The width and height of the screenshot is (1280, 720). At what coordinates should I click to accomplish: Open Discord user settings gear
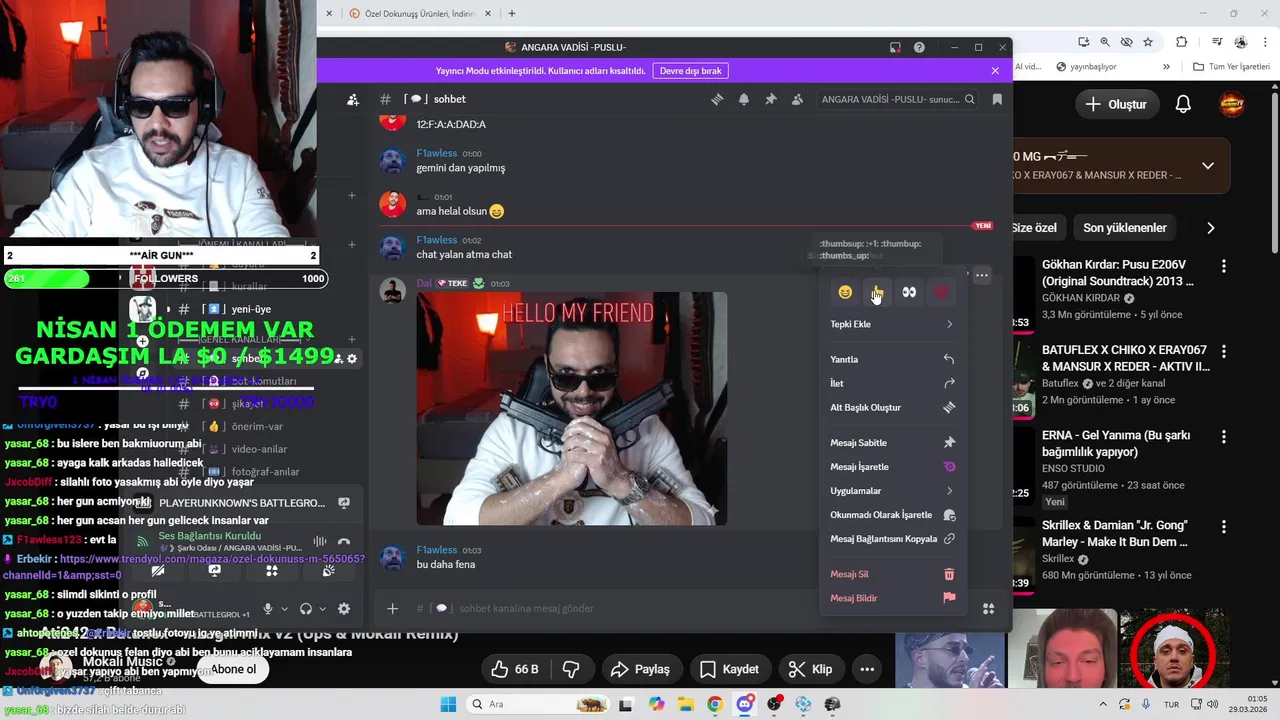[x=344, y=608]
